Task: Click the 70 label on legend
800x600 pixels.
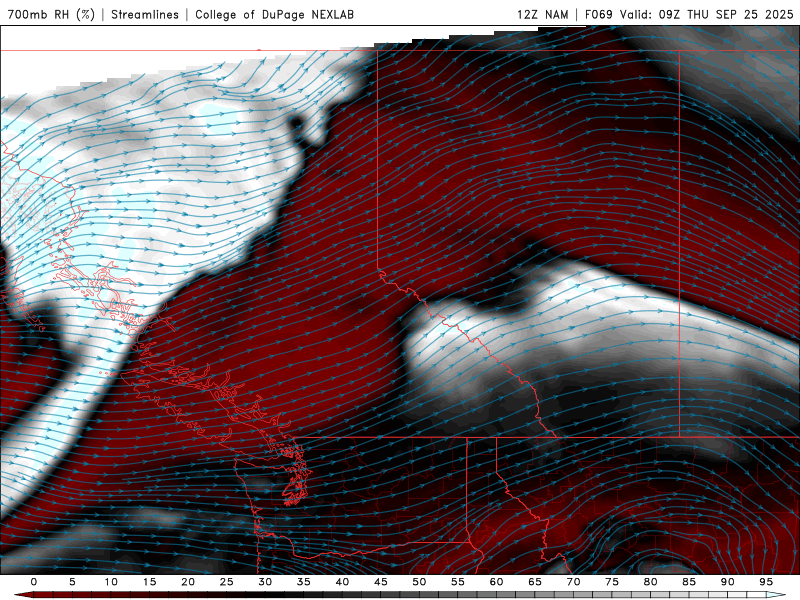Action: pyautogui.click(x=573, y=582)
